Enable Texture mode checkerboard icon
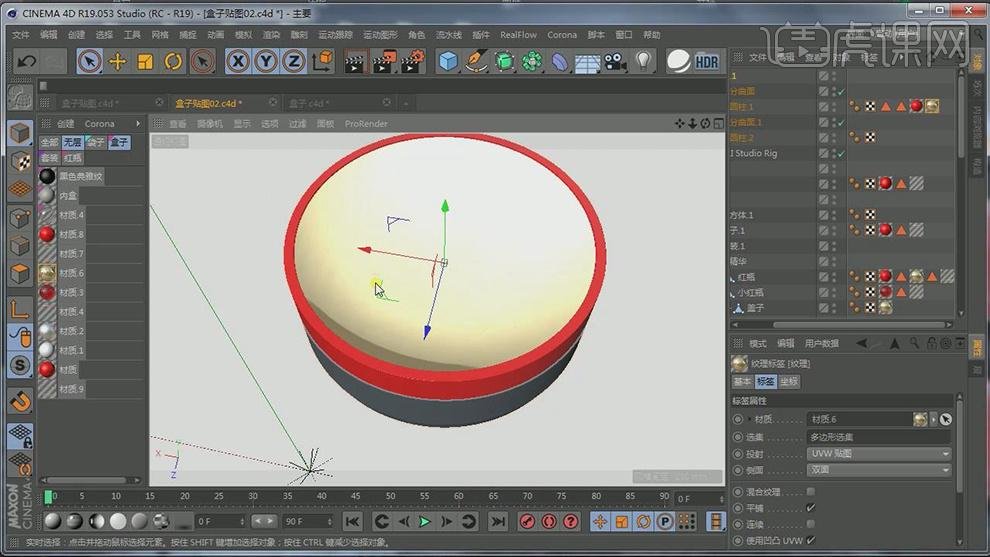The width and height of the screenshot is (990, 557). [20, 162]
